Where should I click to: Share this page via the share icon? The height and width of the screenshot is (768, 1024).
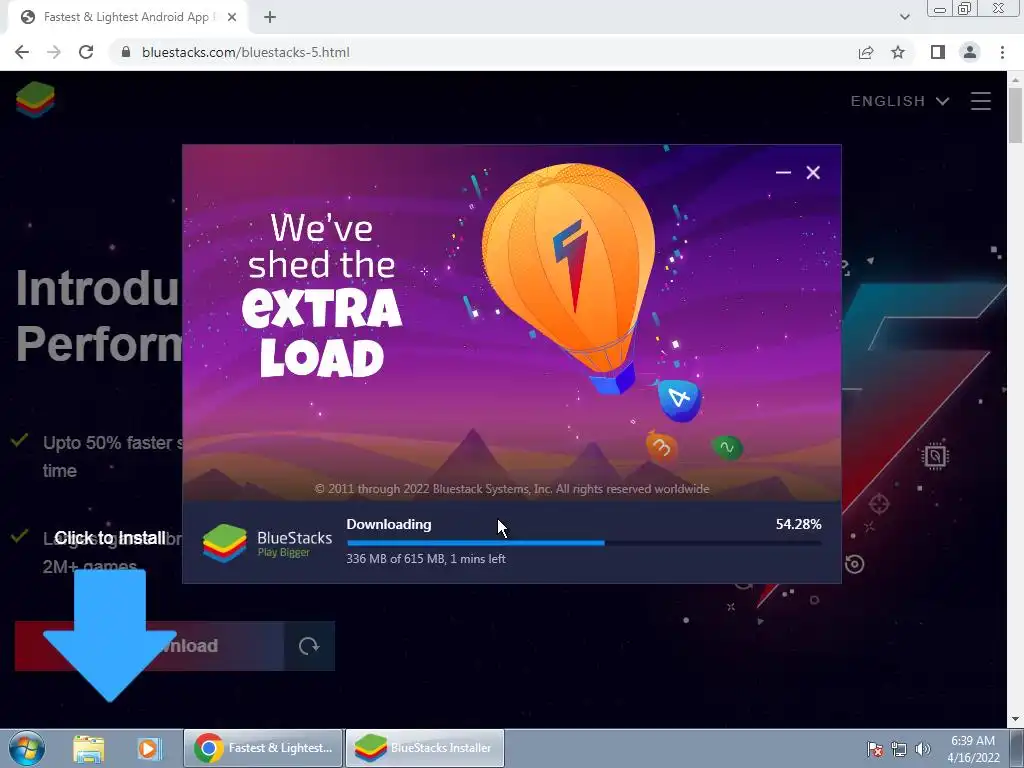pyautogui.click(x=866, y=52)
